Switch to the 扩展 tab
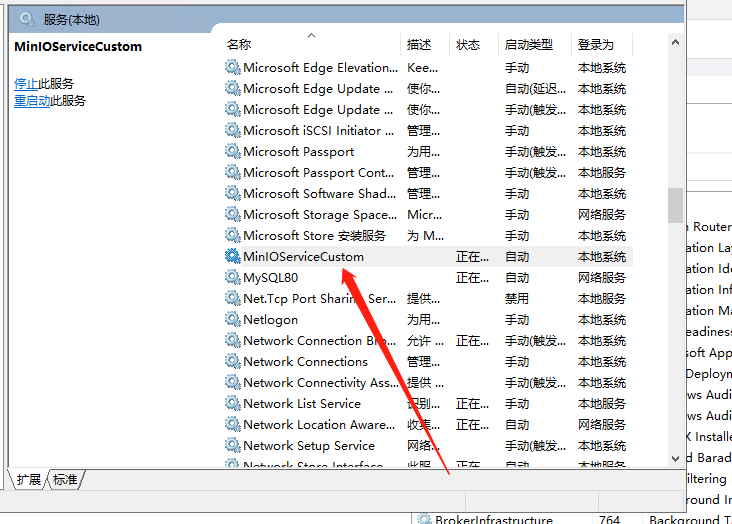The height and width of the screenshot is (524, 732). click(x=29, y=480)
